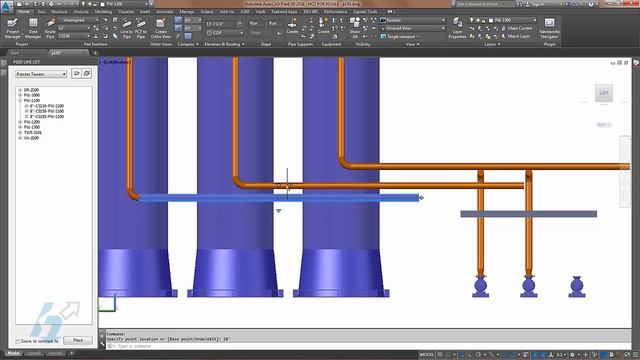Click Create in the Equipment panel
This screenshot has width=640, height=360.
[323, 27]
